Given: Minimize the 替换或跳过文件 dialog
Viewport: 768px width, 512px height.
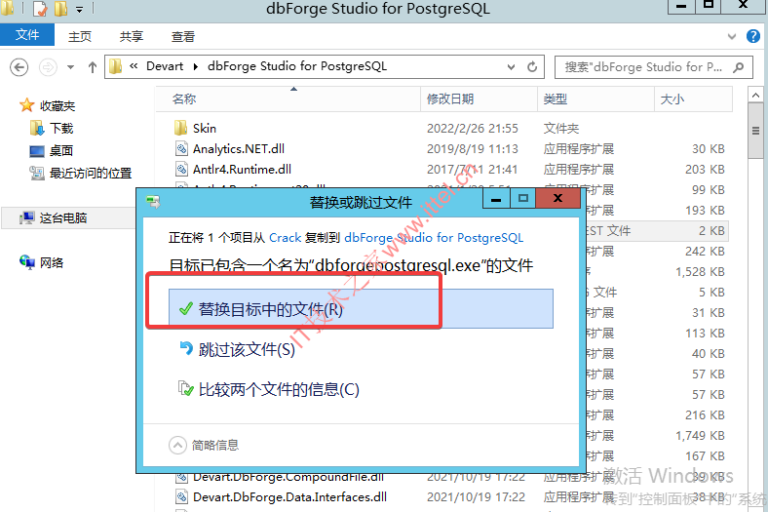Looking at the screenshot, I should point(496,198).
